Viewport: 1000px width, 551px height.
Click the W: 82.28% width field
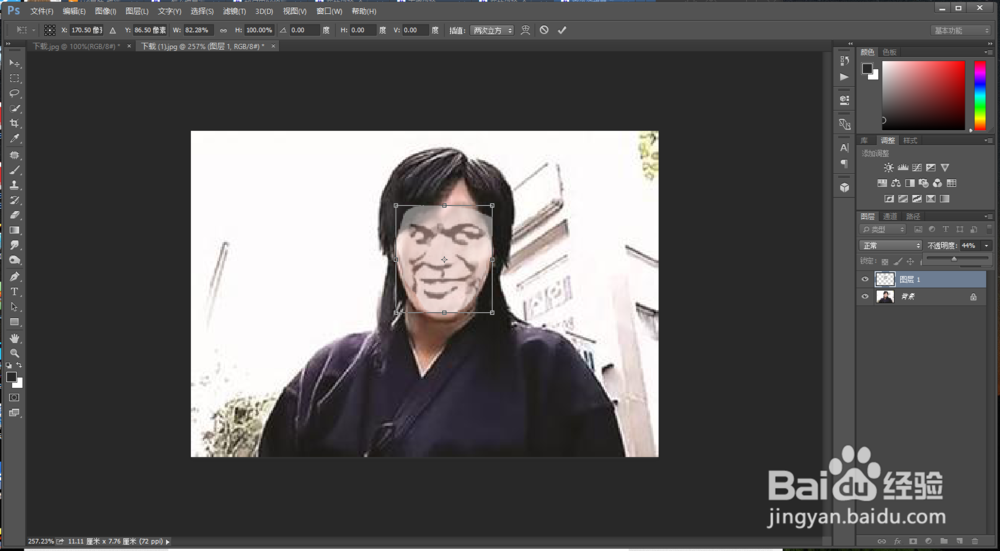coord(198,30)
